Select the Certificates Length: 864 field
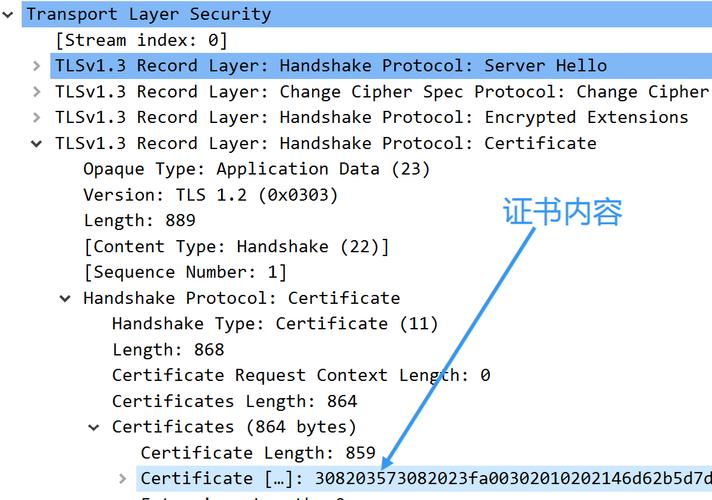 [234, 401]
